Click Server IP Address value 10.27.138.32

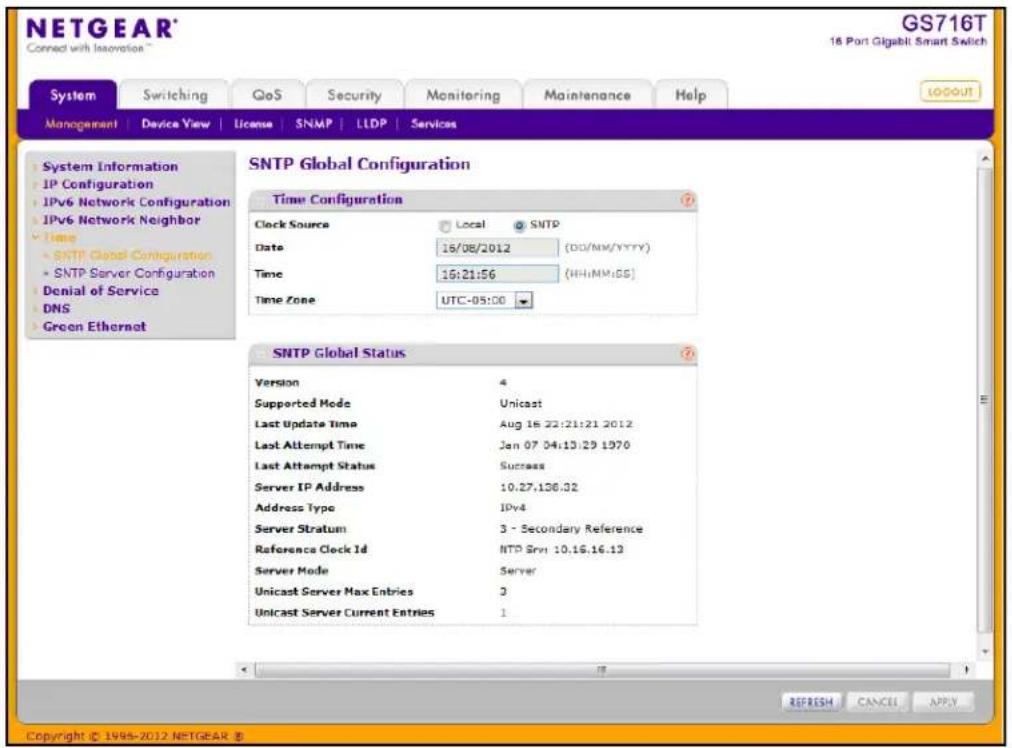pos(539,487)
